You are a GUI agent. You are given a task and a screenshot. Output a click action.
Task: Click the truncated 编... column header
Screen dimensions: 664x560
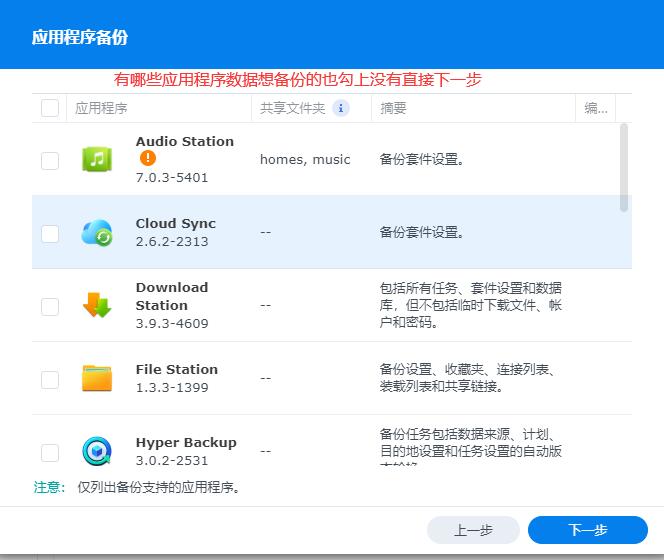pos(596,108)
